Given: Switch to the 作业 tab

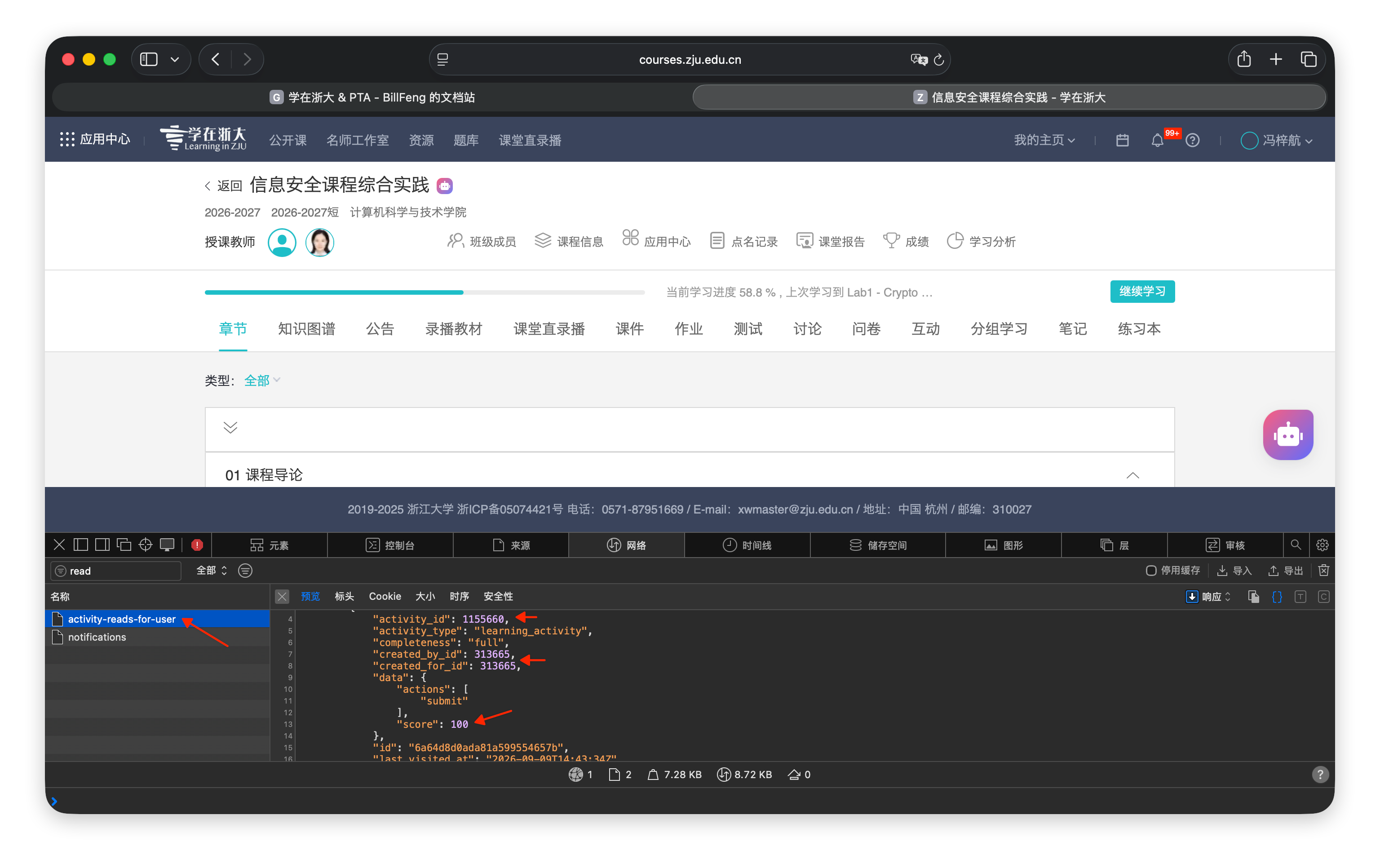Looking at the screenshot, I should click(688, 328).
